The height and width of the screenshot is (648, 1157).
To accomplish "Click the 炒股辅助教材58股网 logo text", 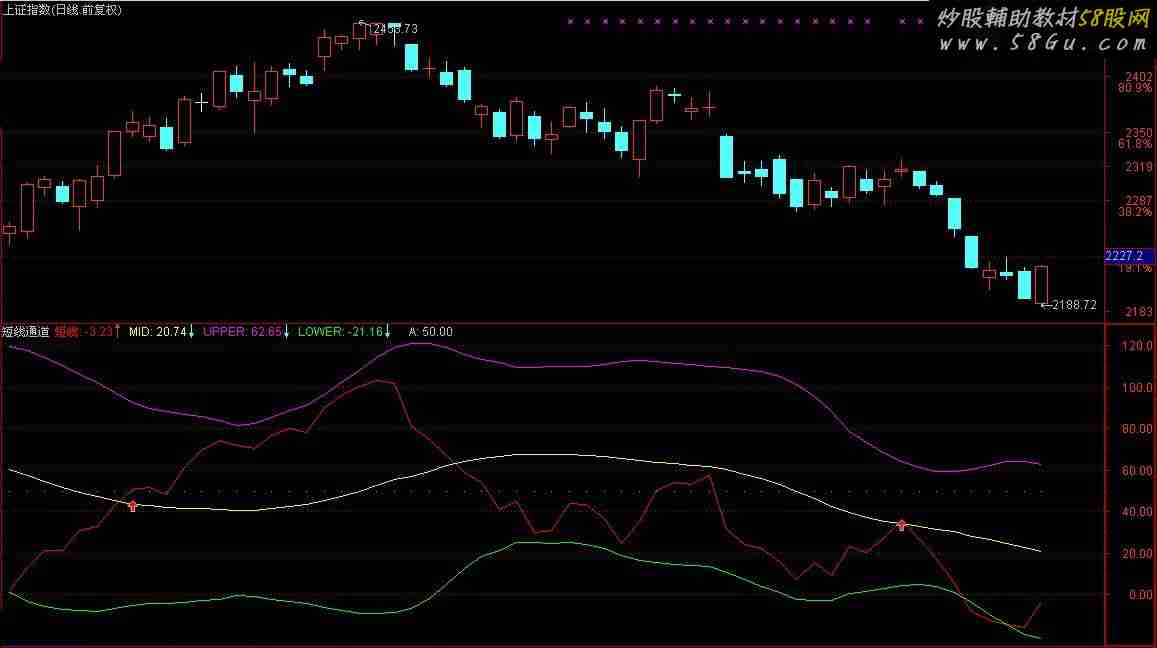I will coord(1042,18).
